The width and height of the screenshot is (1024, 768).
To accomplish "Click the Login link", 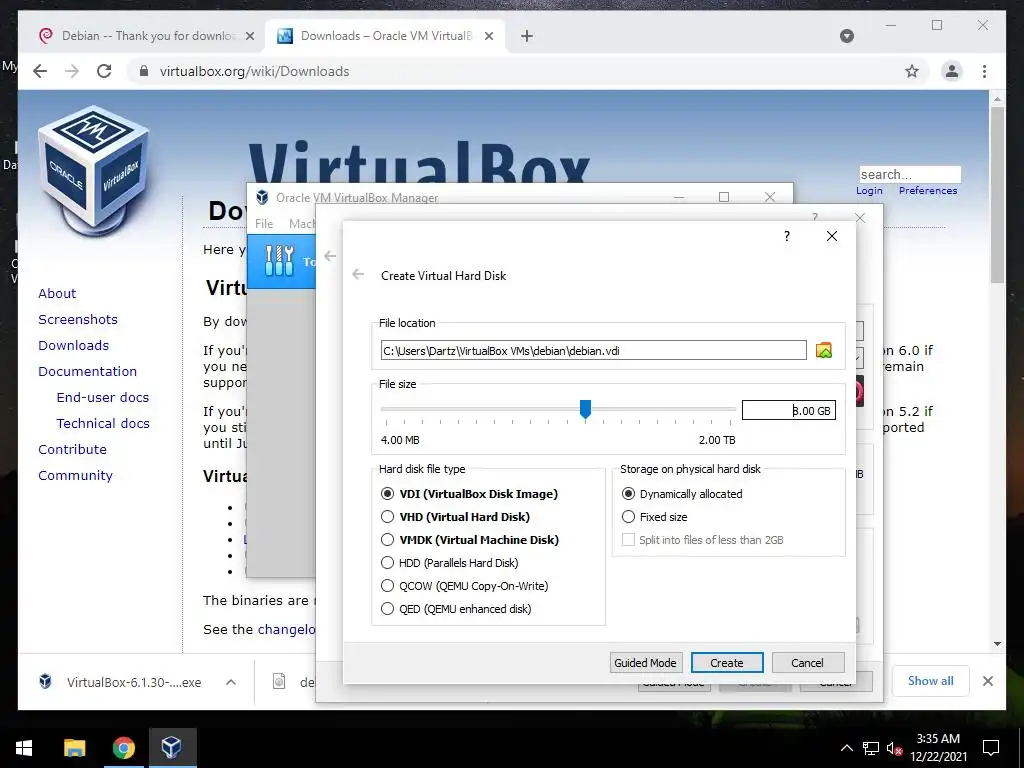I will tap(869, 190).
